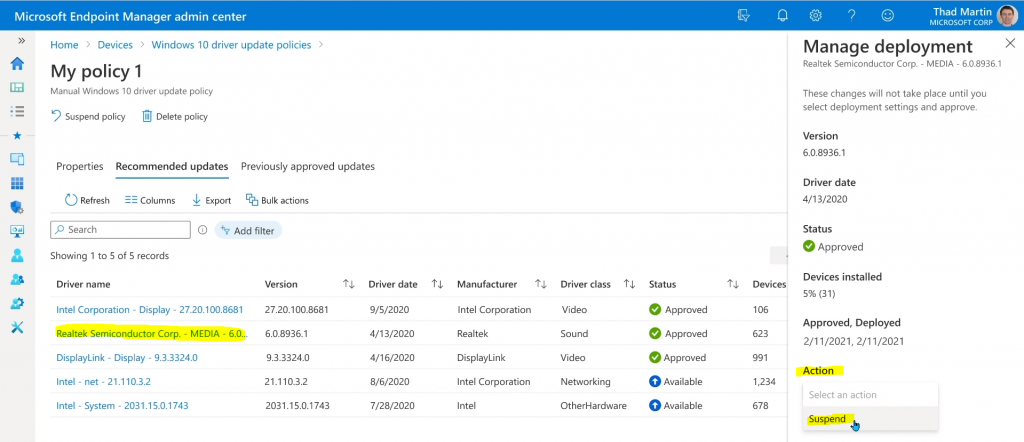Open the help question mark icon
The height and width of the screenshot is (442, 1024).
[852, 15]
